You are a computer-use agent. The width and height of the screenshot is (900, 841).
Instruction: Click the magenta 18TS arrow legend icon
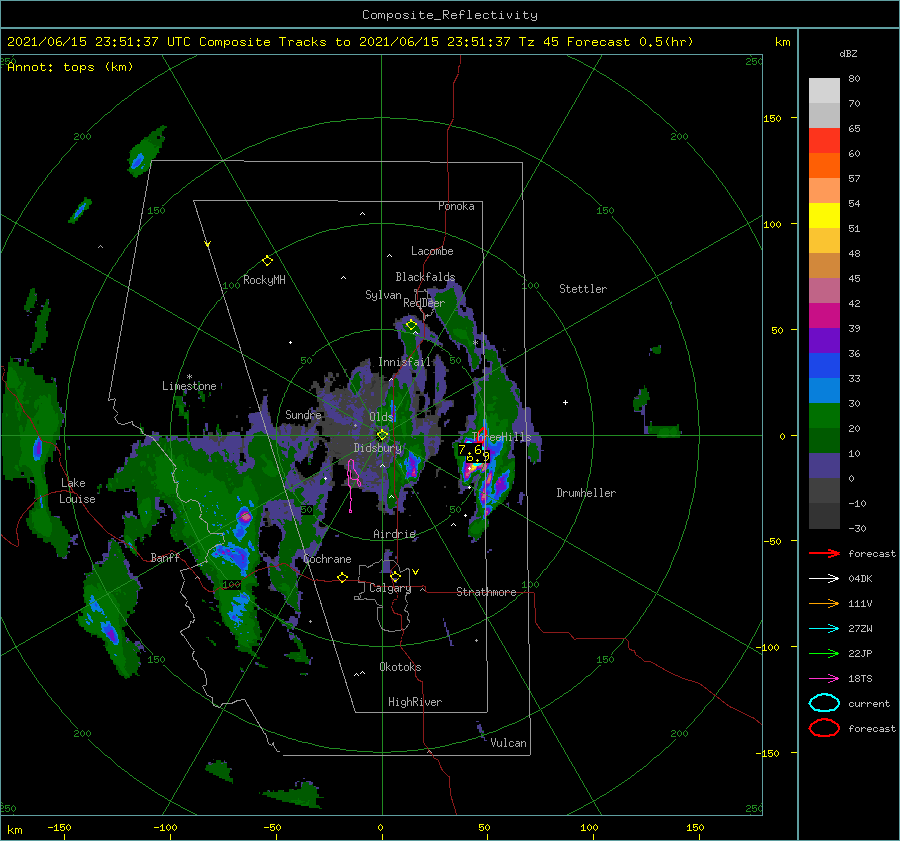(x=824, y=679)
